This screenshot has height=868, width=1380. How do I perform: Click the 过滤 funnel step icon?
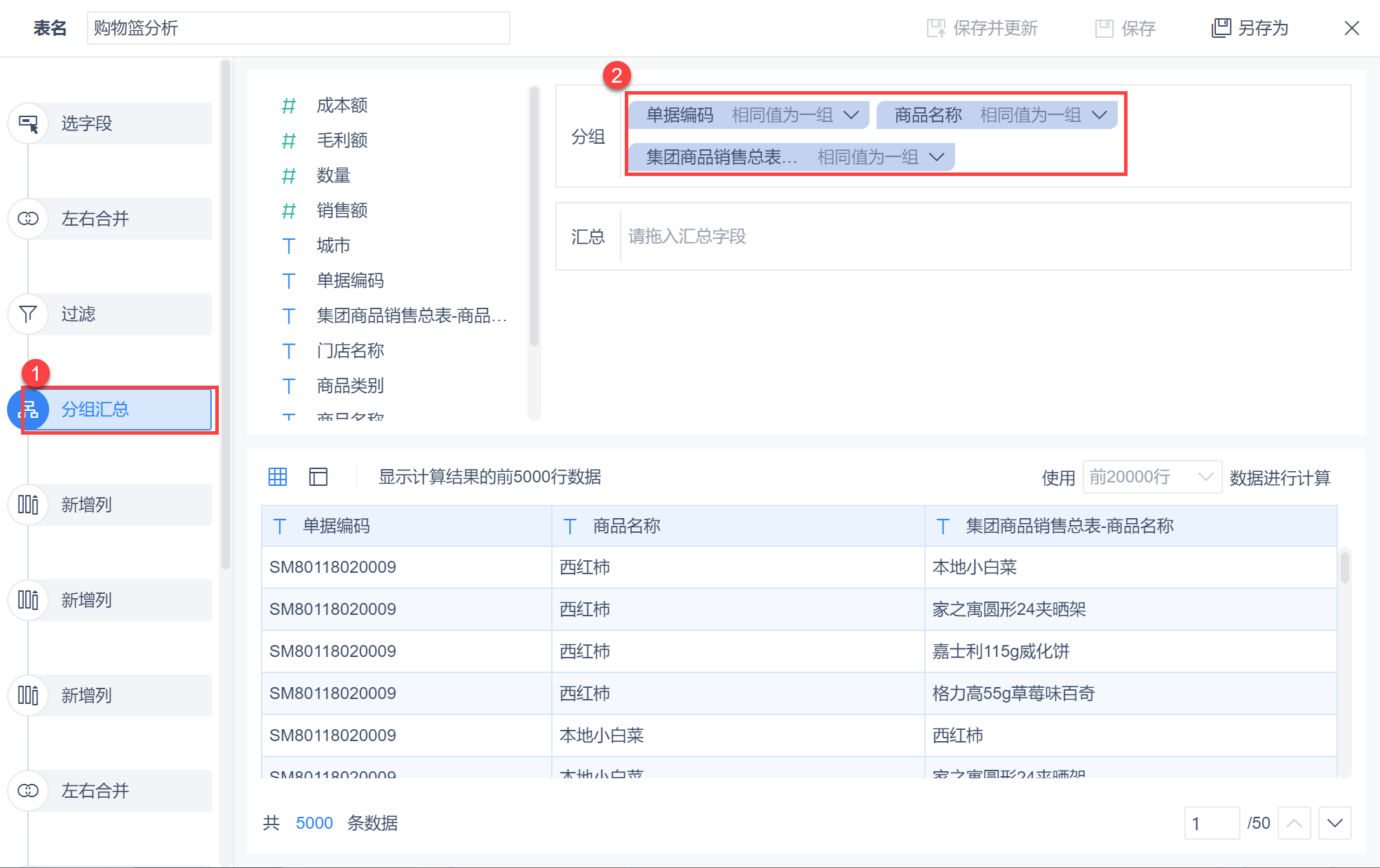pos(28,314)
